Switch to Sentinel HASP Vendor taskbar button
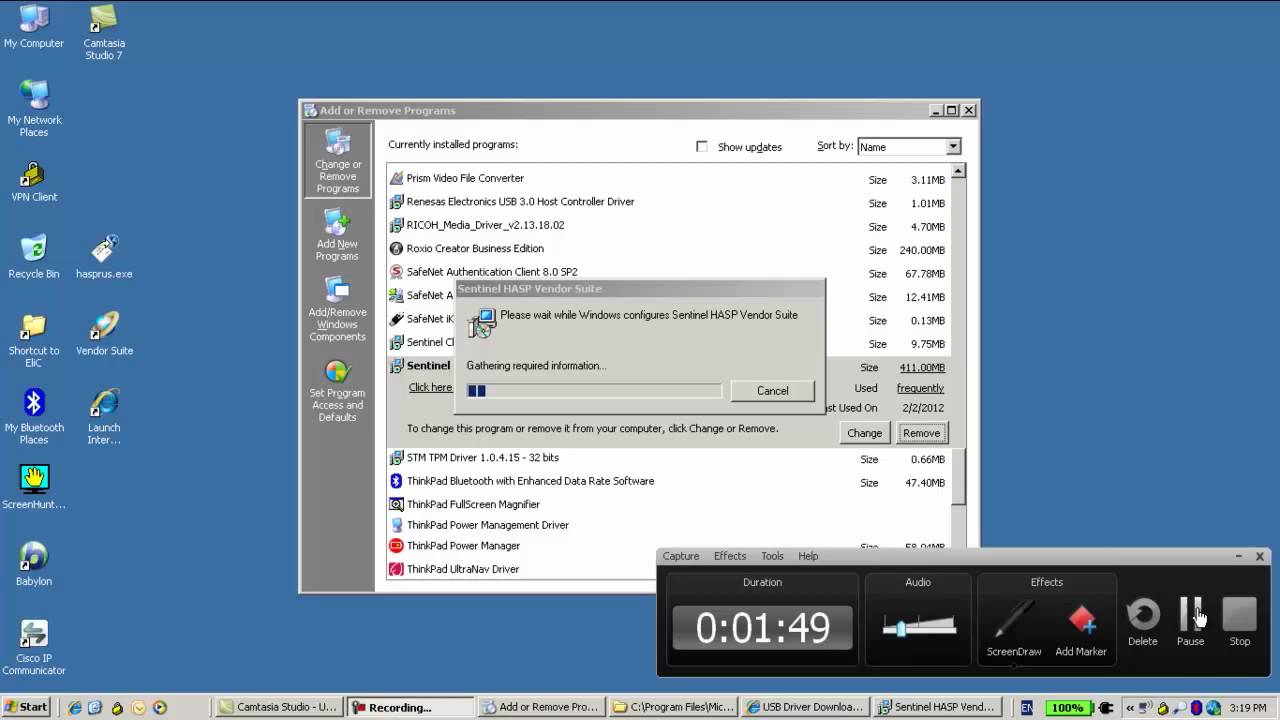The width and height of the screenshot is (1280, 720). (x=936, y=707)
